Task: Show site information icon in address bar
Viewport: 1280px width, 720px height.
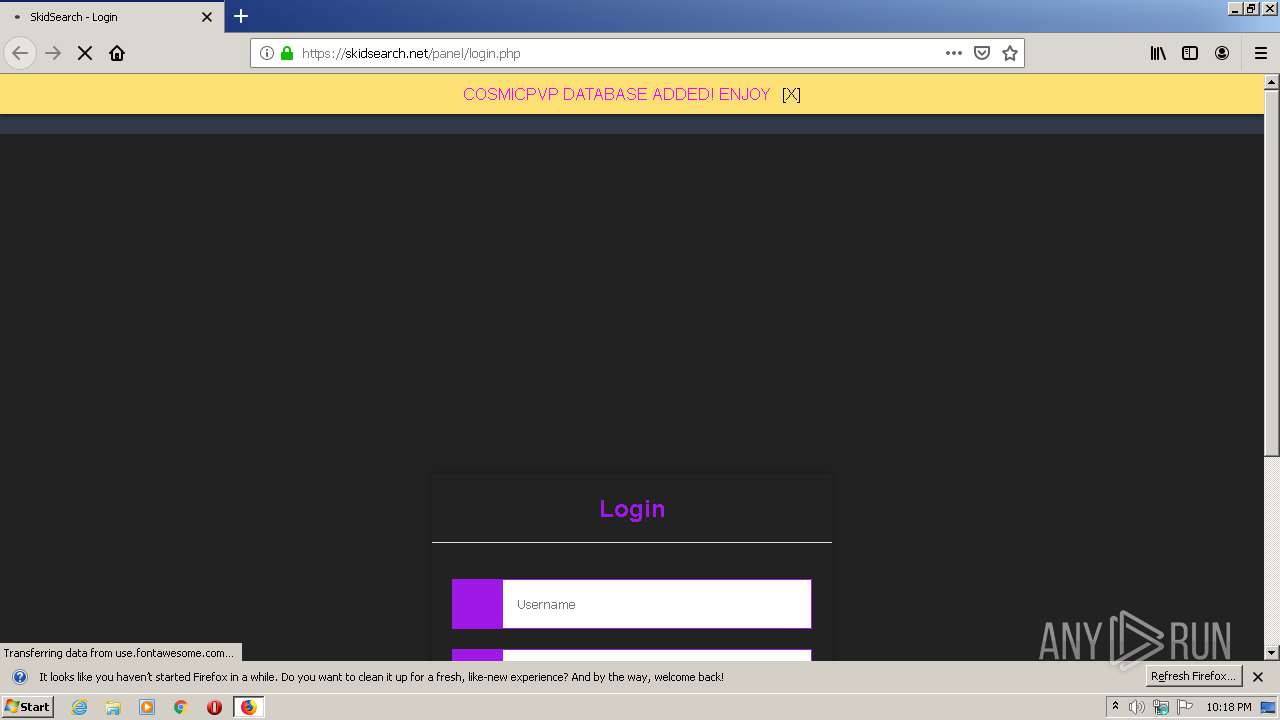Action: 267,53
